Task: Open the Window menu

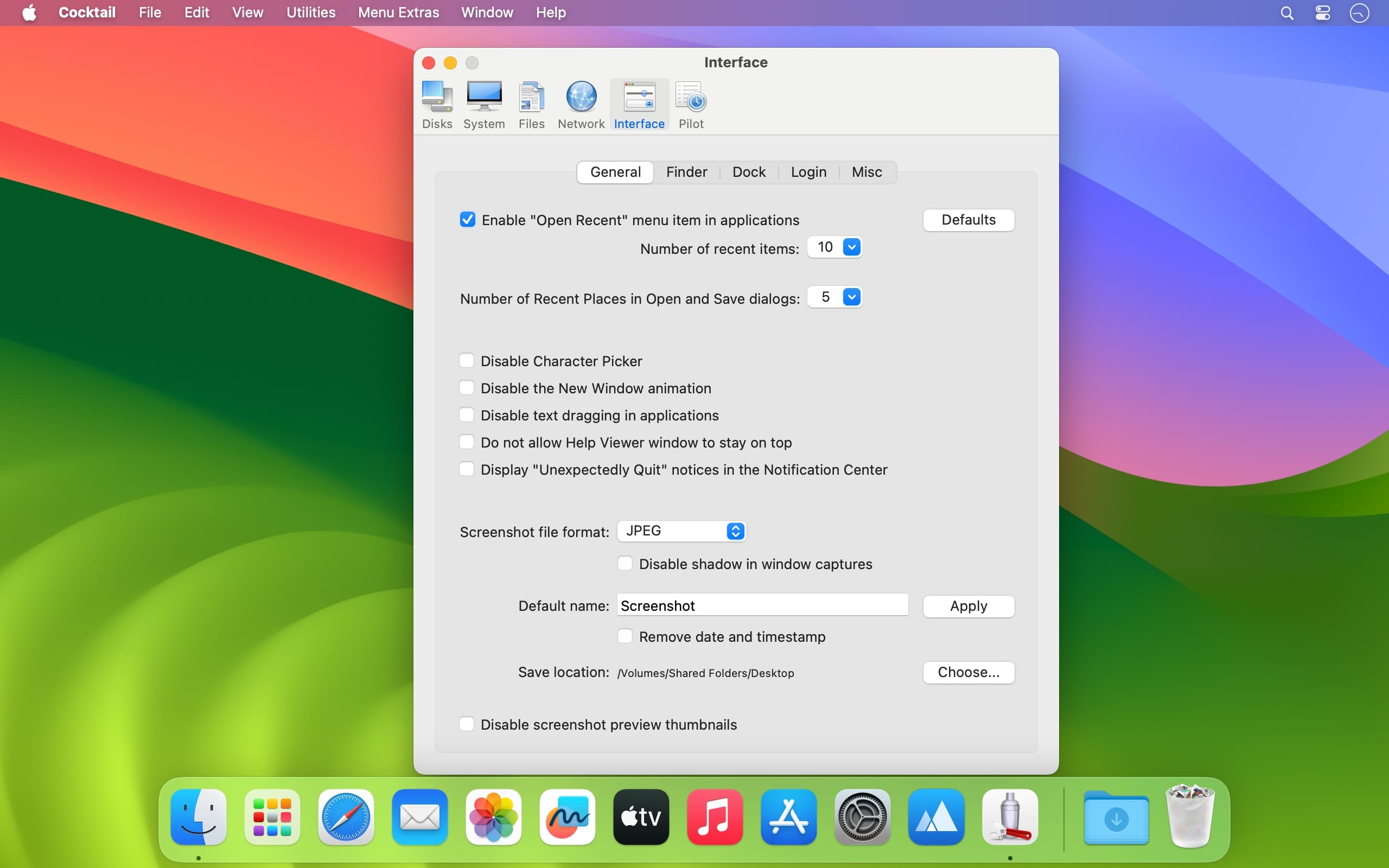Action: click(487, 12)
